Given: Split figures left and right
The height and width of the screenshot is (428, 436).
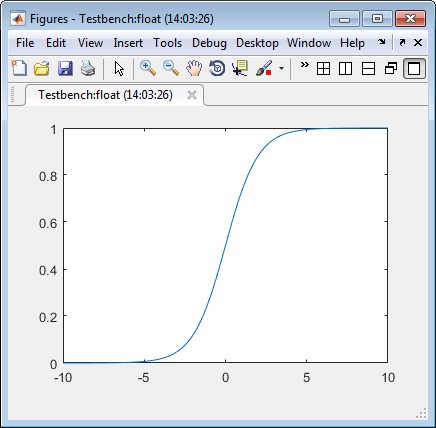Looking at the screenshot, I should click(x=345, y=69).
